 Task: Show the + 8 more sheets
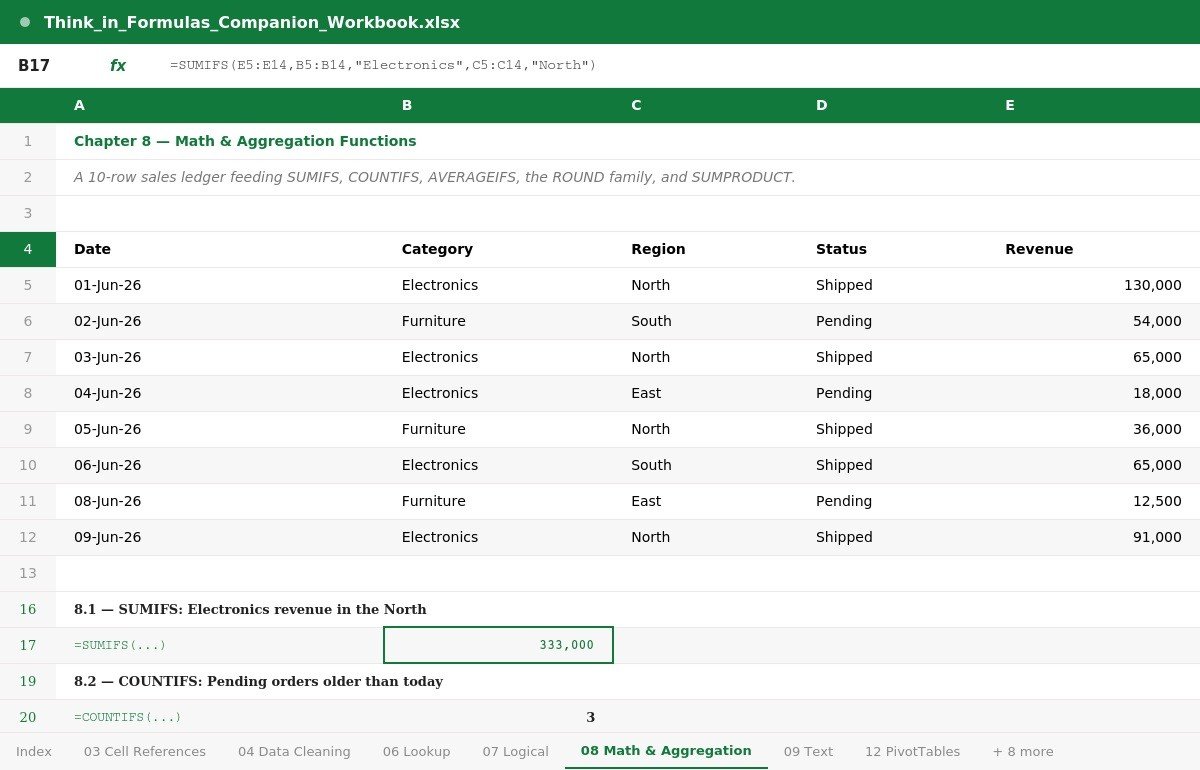coord(1023,751)
